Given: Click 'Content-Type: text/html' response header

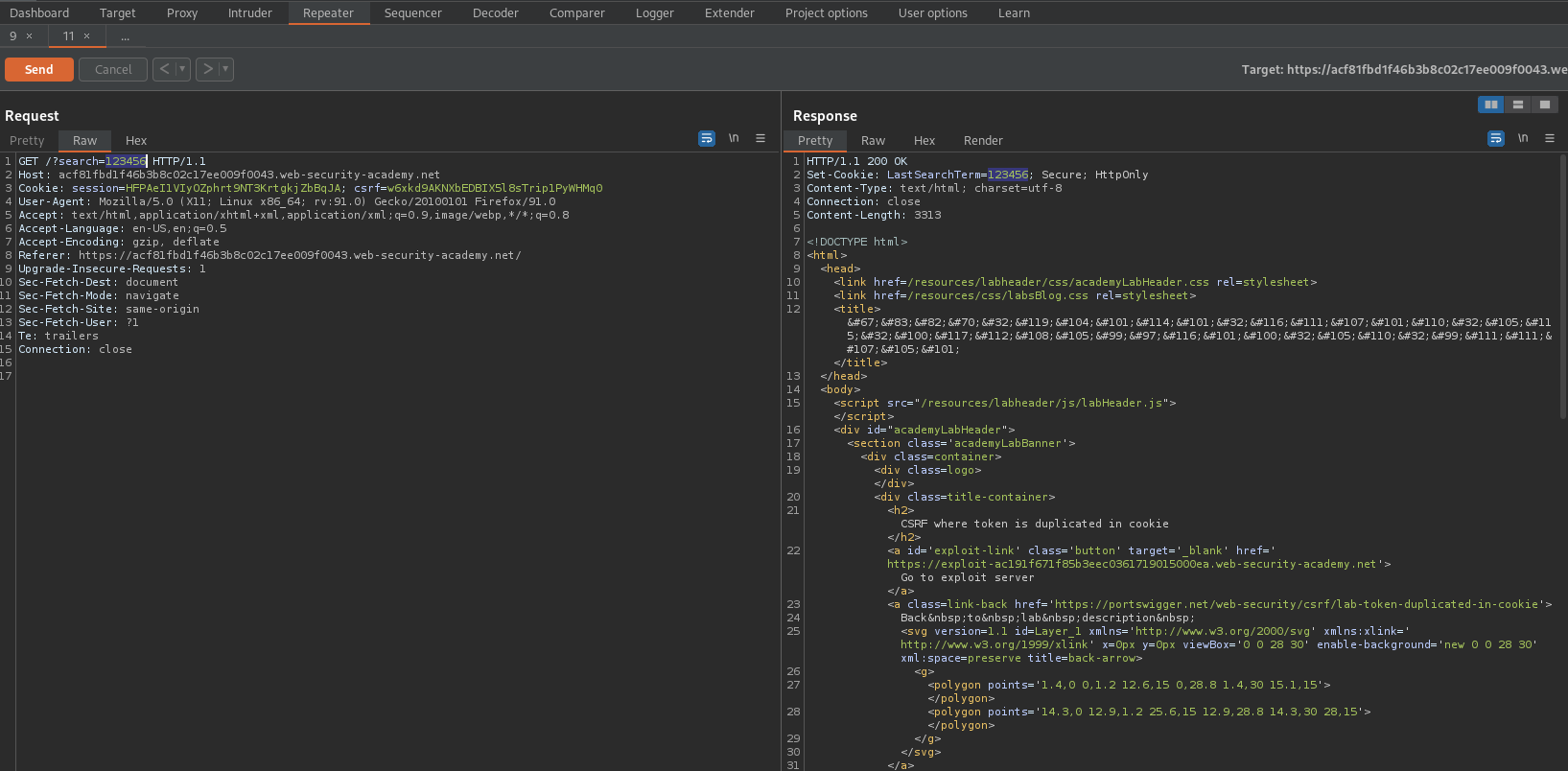Looking at the screenshot, I should point(934,188).
